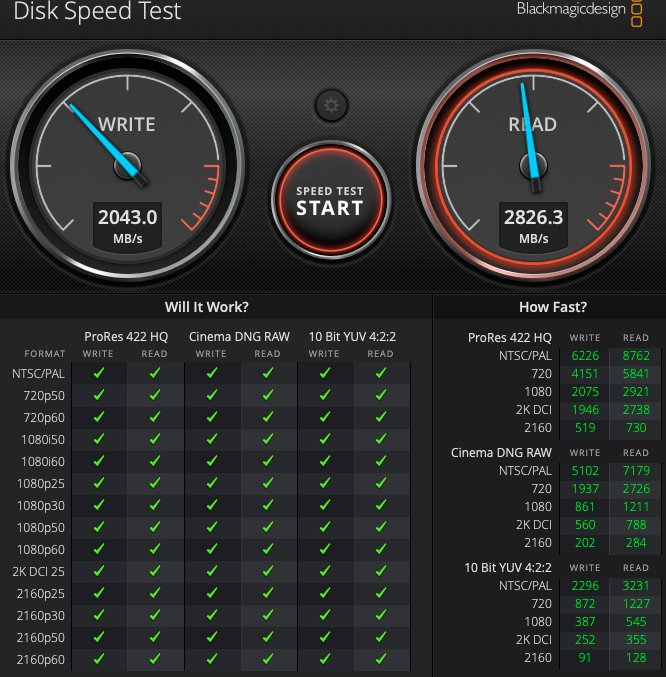Click the 1080p25 ProRes write checkmark

99,483
